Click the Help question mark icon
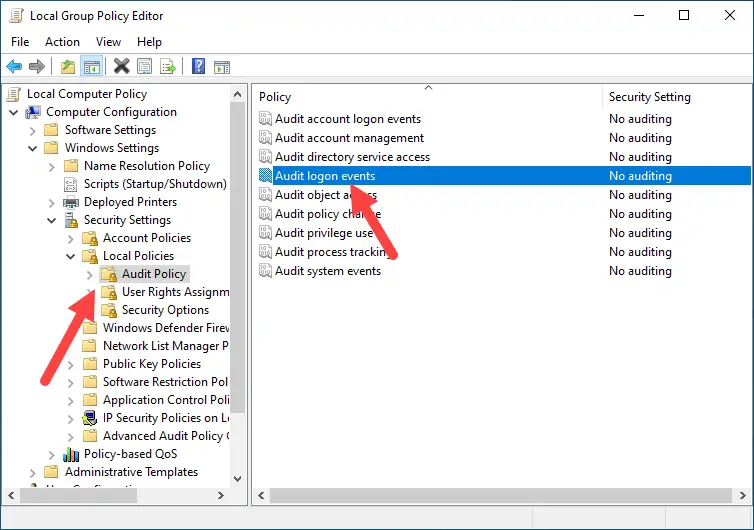This screenshot has width=754, height=530. pyautogui.click(x=199, y=66)
